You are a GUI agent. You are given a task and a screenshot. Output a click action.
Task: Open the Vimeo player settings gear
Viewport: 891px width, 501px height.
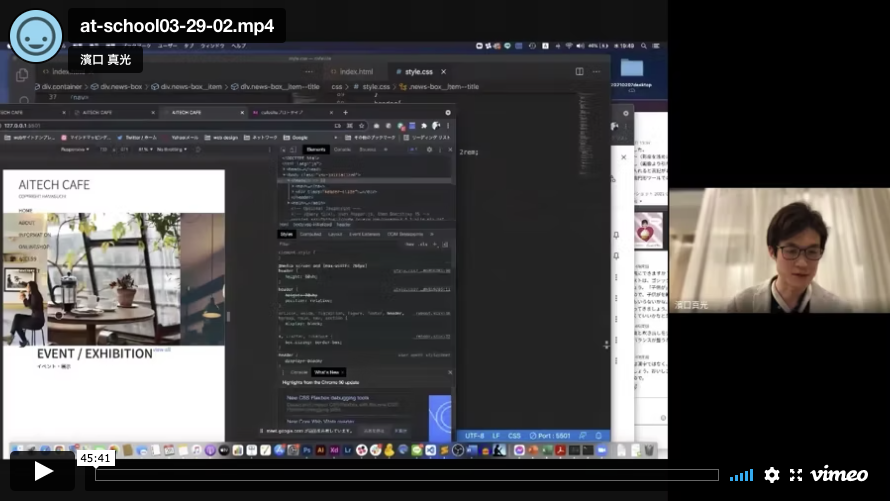(772, 475)
